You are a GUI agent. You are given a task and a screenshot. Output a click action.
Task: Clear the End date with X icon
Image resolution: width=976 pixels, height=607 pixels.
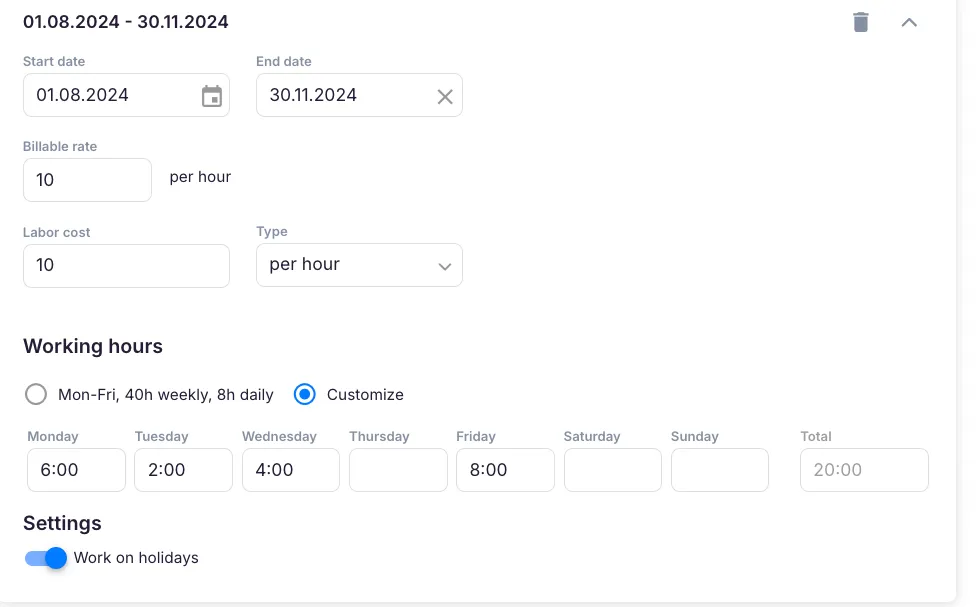(445, 96)
